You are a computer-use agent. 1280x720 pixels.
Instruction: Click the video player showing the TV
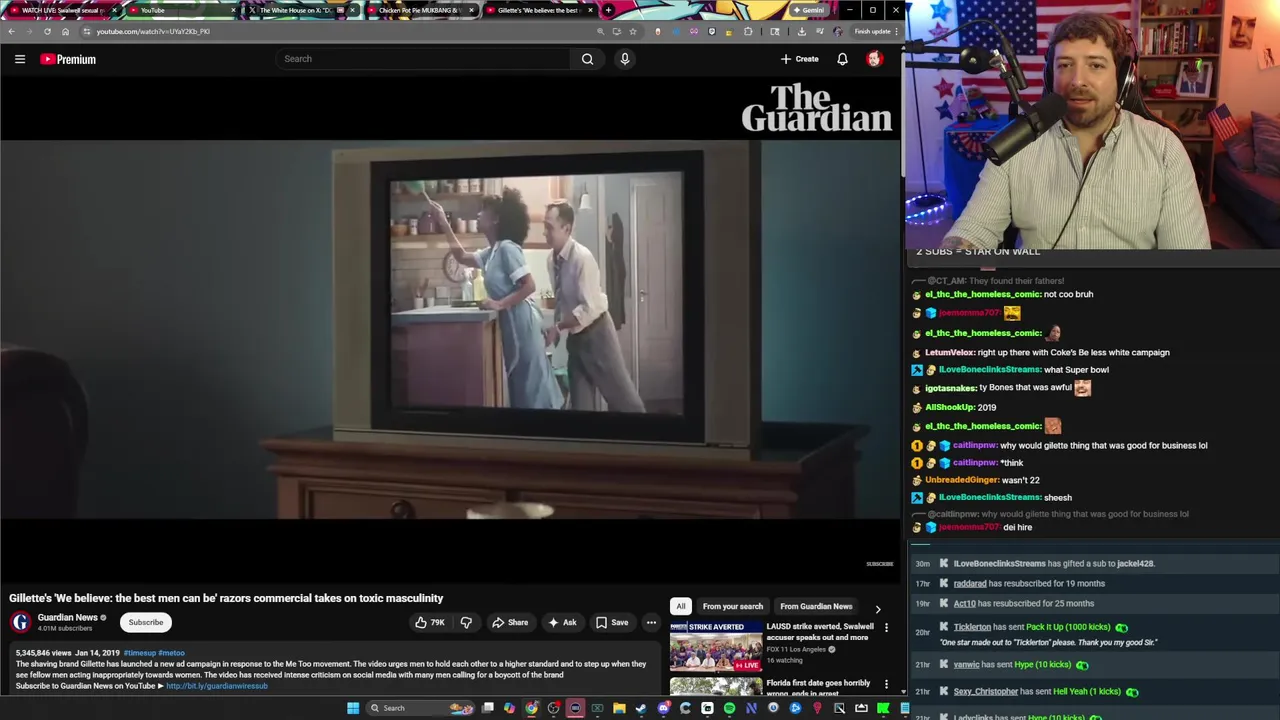[450, 330]
